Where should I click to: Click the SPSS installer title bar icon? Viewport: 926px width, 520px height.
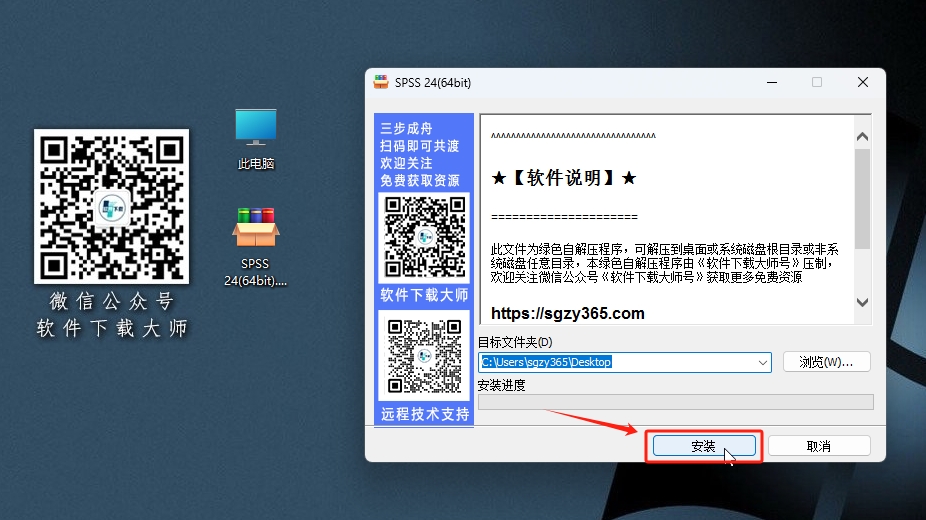tap(381, 82)
